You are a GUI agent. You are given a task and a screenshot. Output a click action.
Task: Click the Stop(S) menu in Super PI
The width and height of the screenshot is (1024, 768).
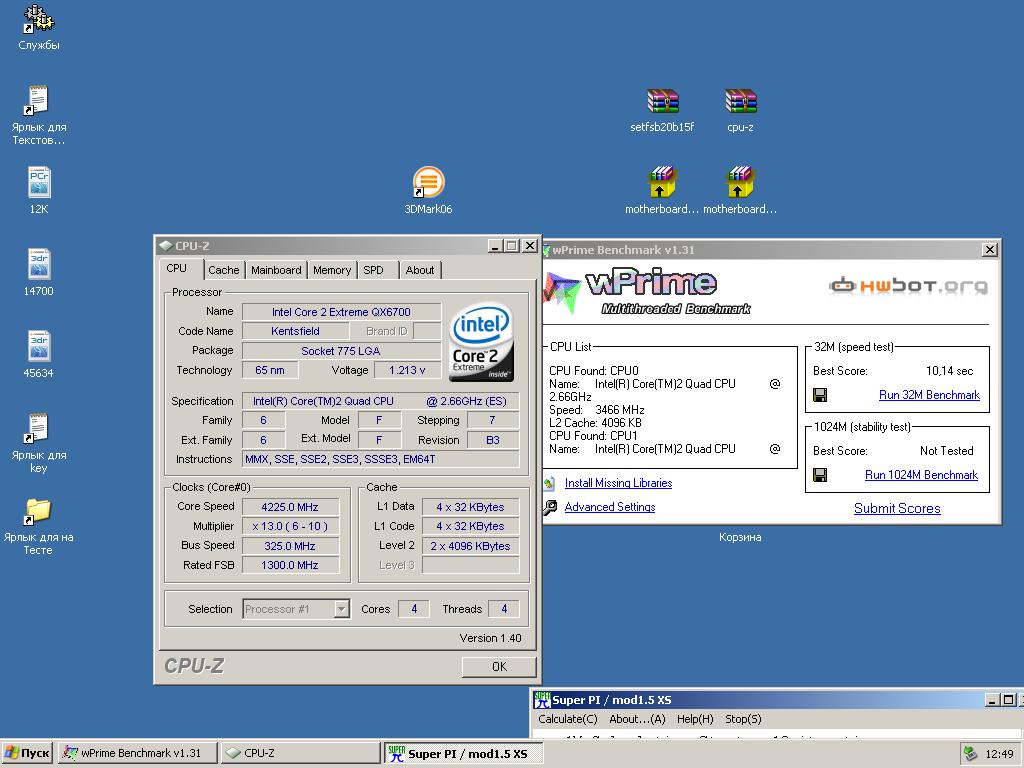click(743, 719)
